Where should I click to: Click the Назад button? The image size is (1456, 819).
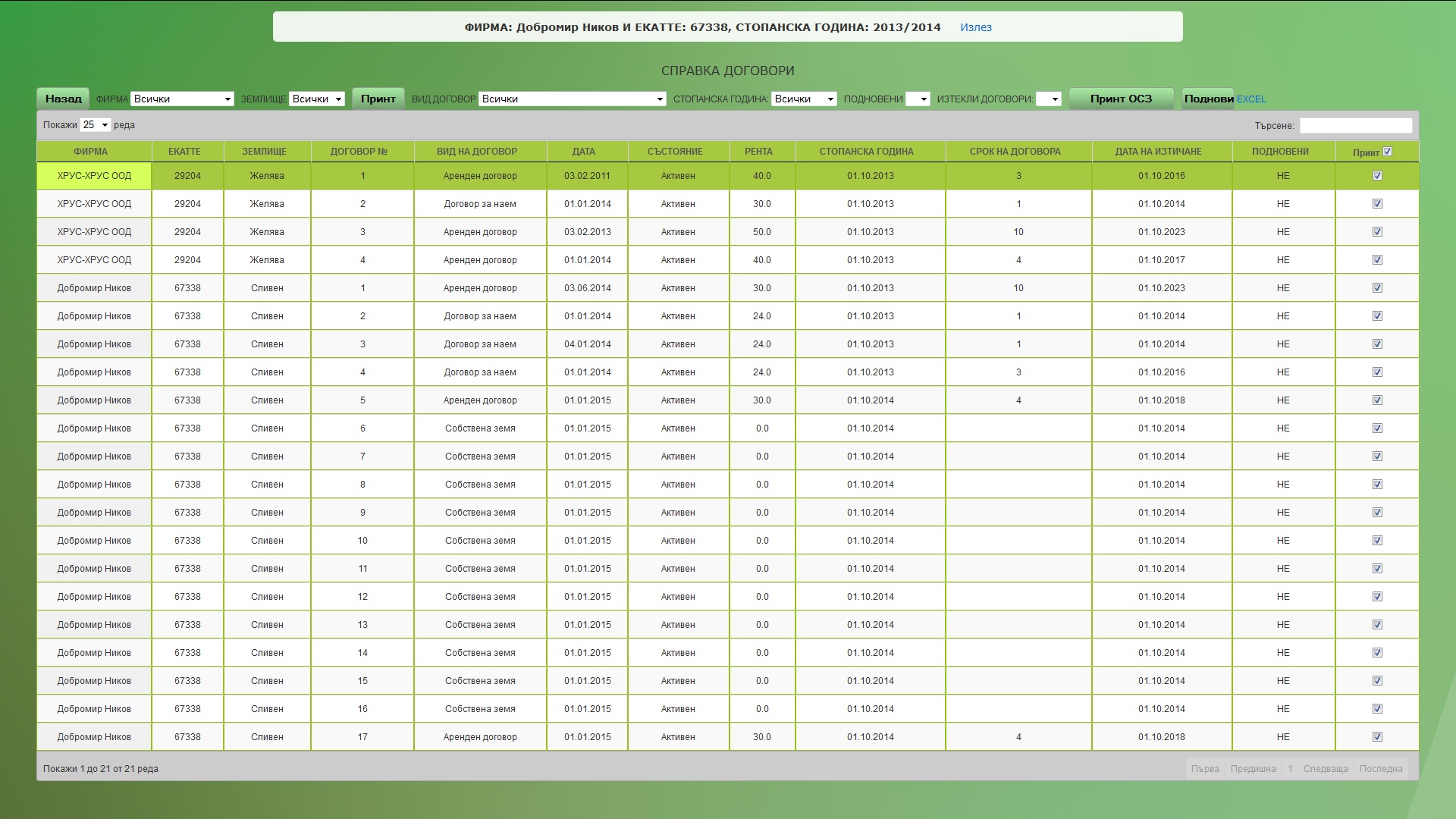tap(63, 99)
